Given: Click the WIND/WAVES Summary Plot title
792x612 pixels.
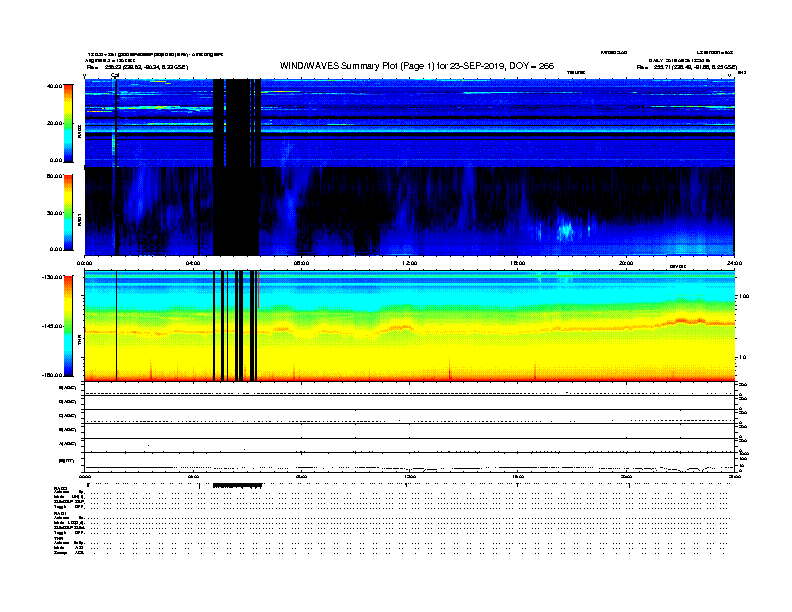Looking at the screenshot, I should click(417, 66).
